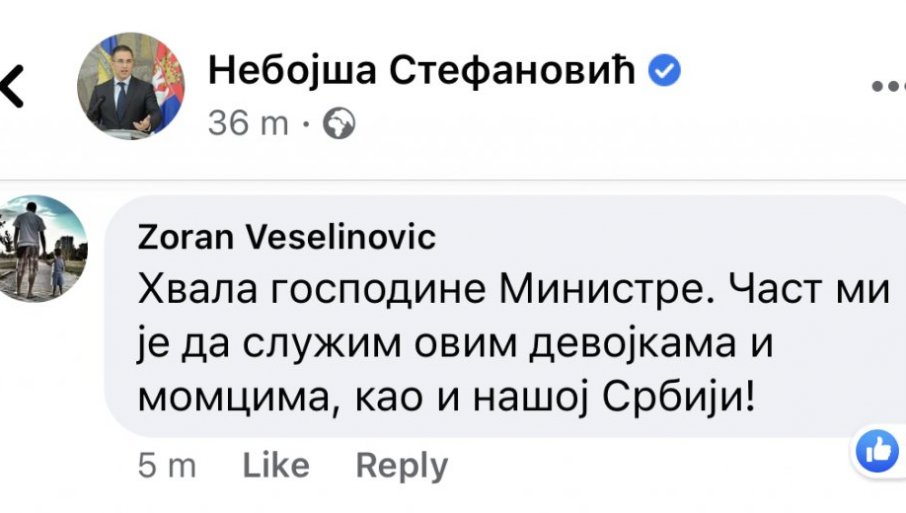Open the three-dot post options menu
Image resolution: width=906 pixels, height=513 pixels.
tap(889, 86)
